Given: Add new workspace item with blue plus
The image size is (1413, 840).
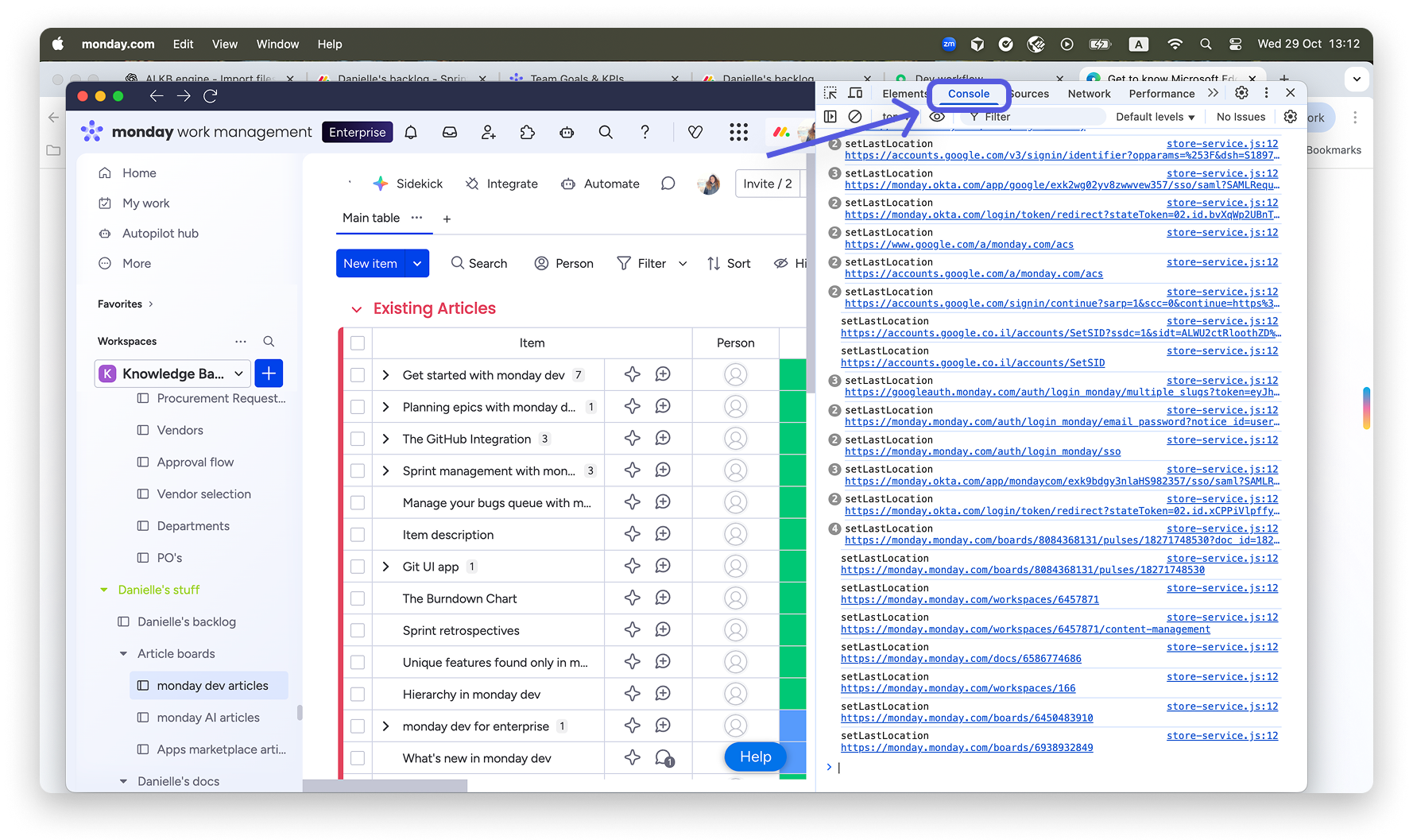Looking at the screenshot, I should (x=269, y=374).
